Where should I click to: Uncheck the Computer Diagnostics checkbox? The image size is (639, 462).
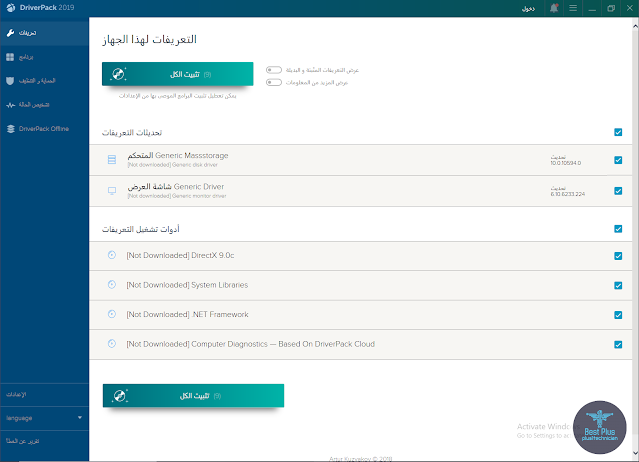click(x=618, y=345)
